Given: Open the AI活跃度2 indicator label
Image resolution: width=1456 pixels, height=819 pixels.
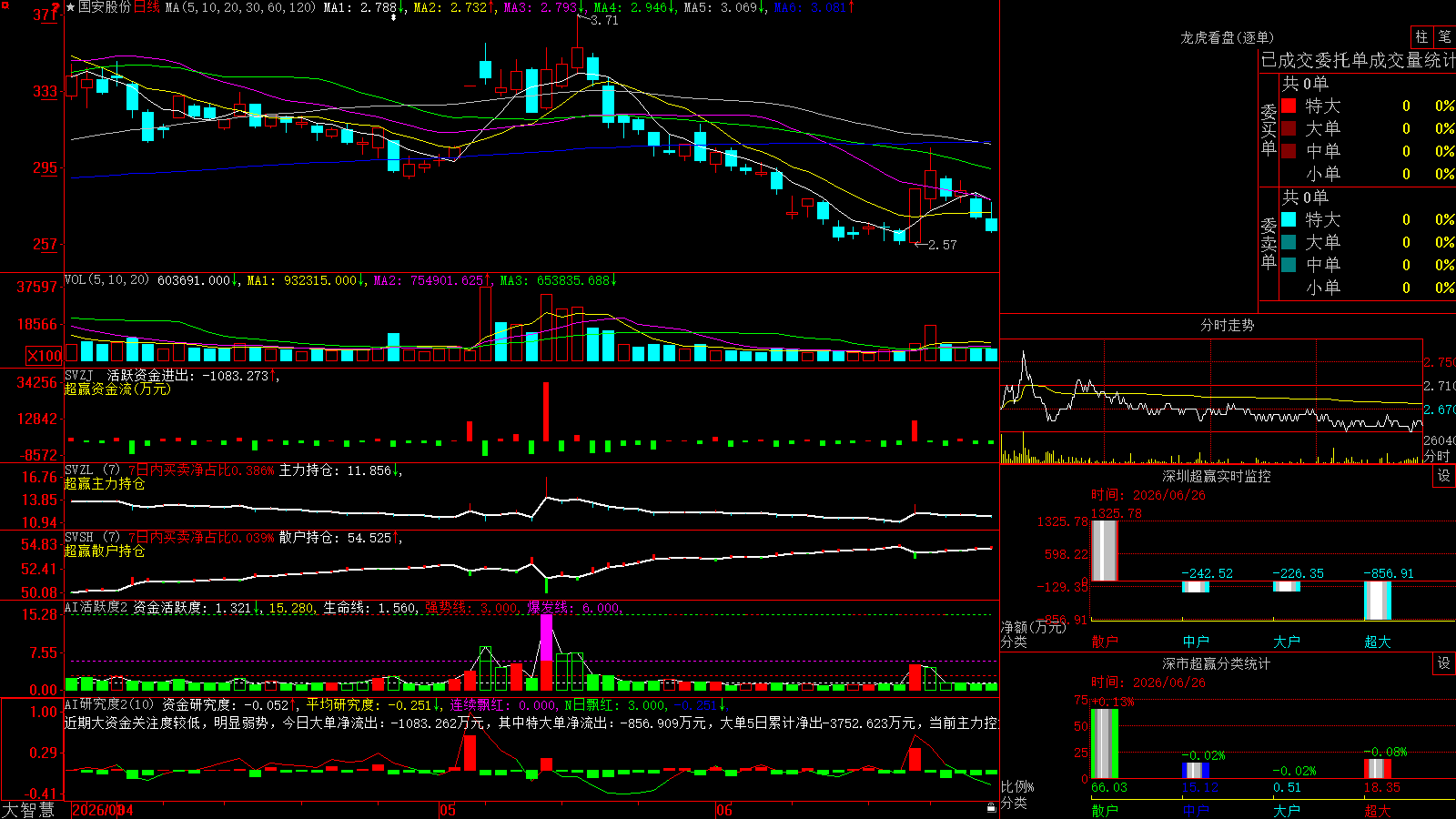Looking at the screenshot, I should click(96, 607).
